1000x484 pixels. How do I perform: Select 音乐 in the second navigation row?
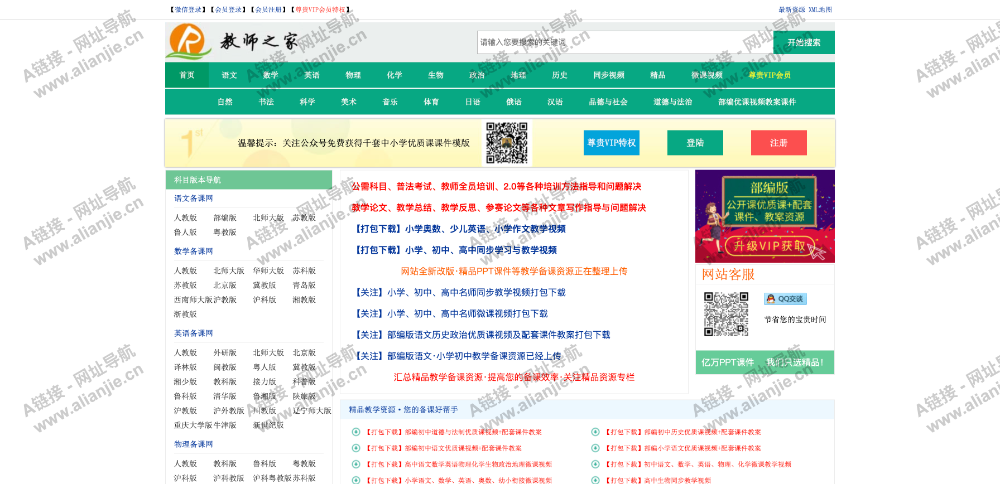pos(390,102)
